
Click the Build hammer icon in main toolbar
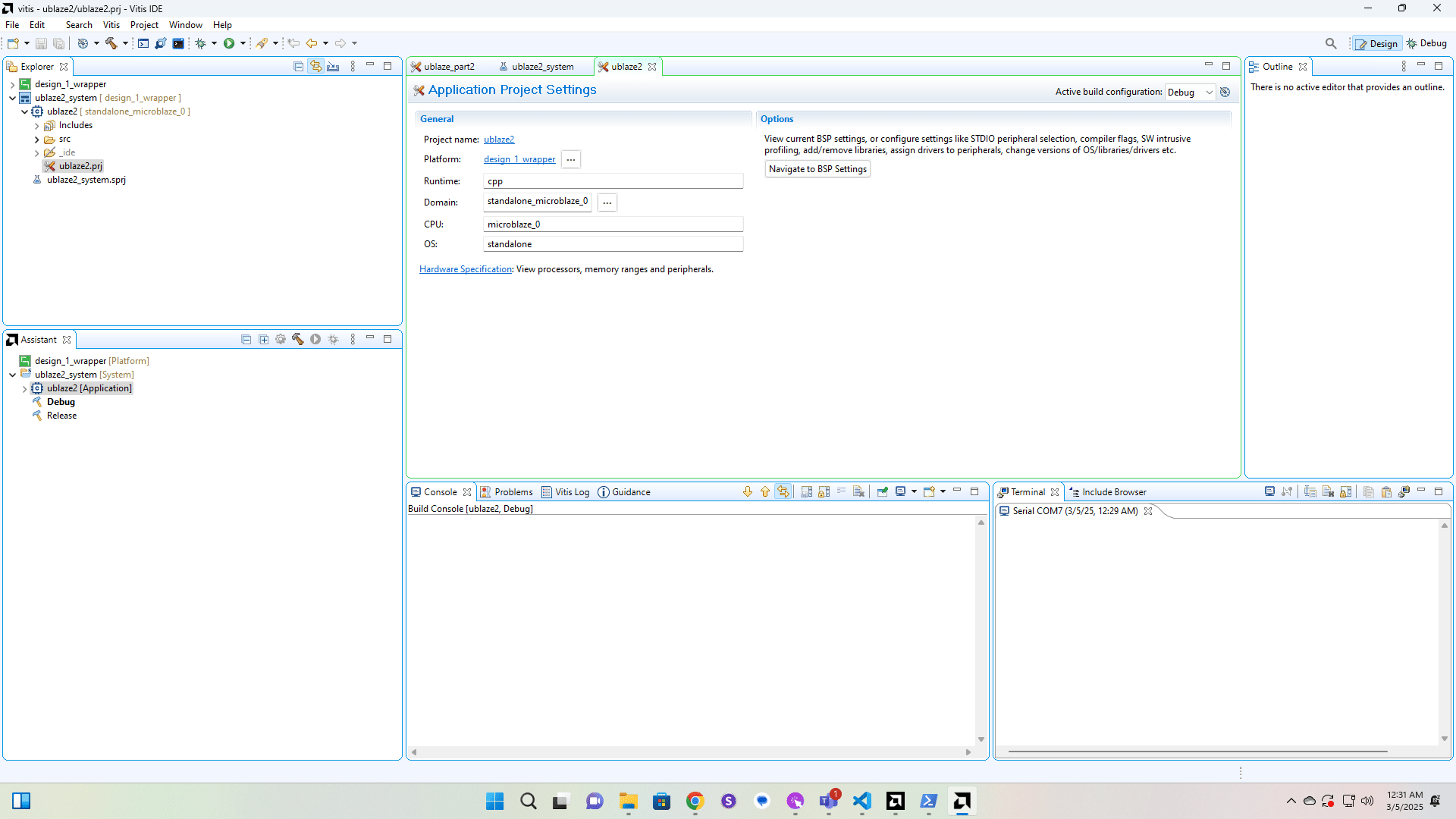click(x=111, y=43)
